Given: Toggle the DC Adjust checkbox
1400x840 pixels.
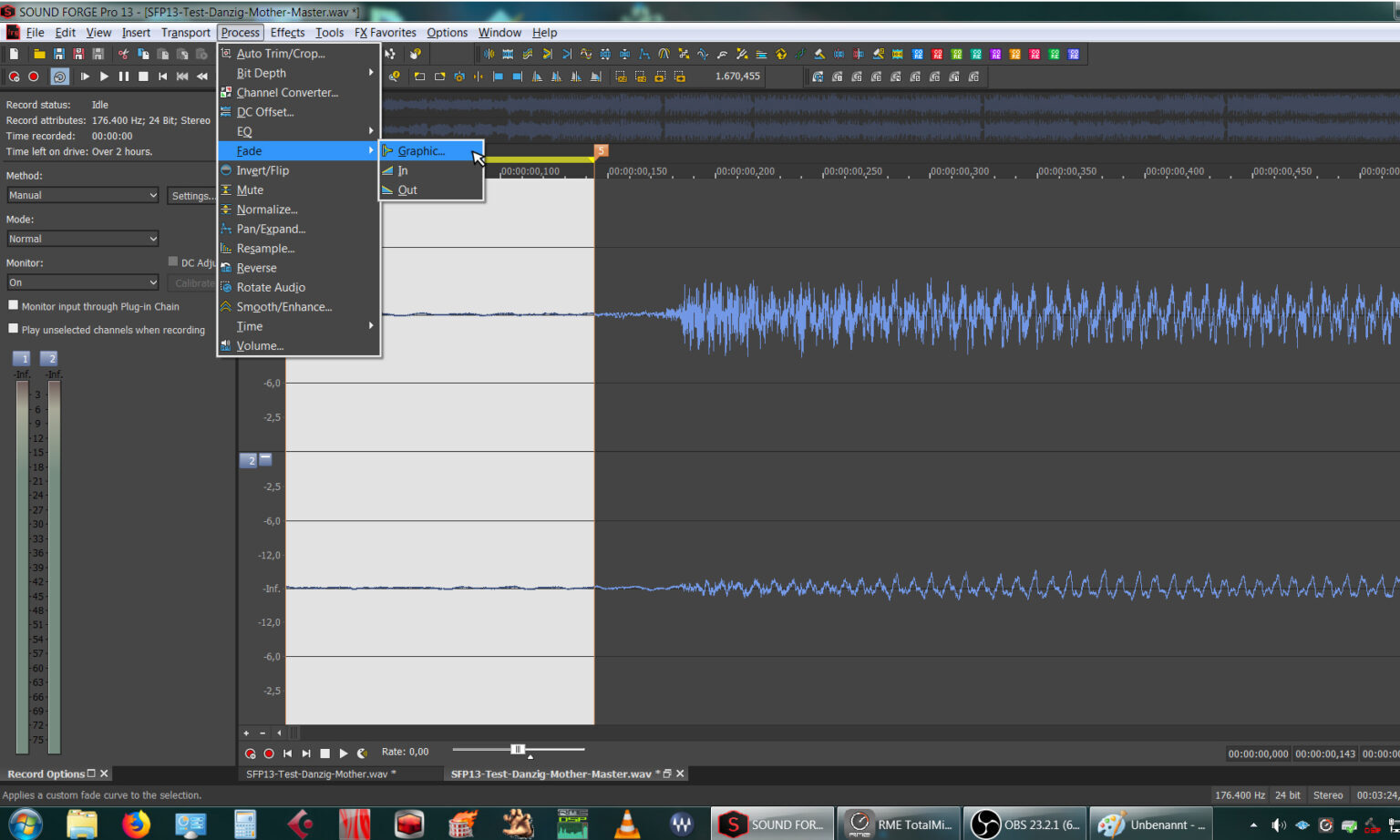Looking at the screenshot, I should coord(173,262).
